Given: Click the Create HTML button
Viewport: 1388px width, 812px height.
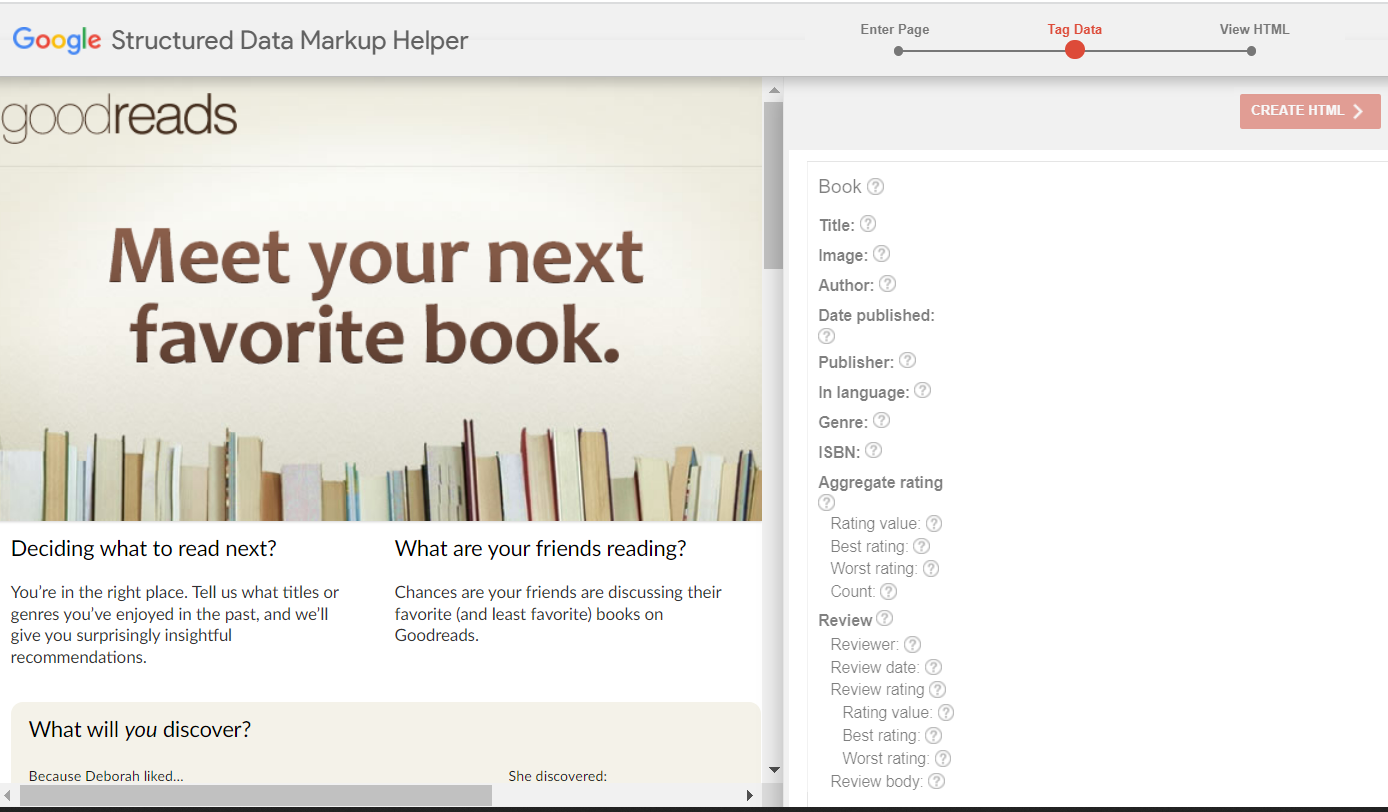Looking at the screenshot, I should [x=1309, y=111].
